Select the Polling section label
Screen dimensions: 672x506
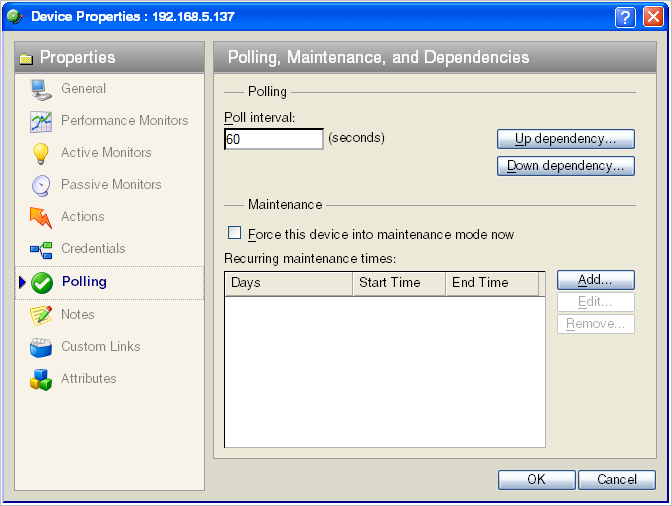[x=84, y=281]
